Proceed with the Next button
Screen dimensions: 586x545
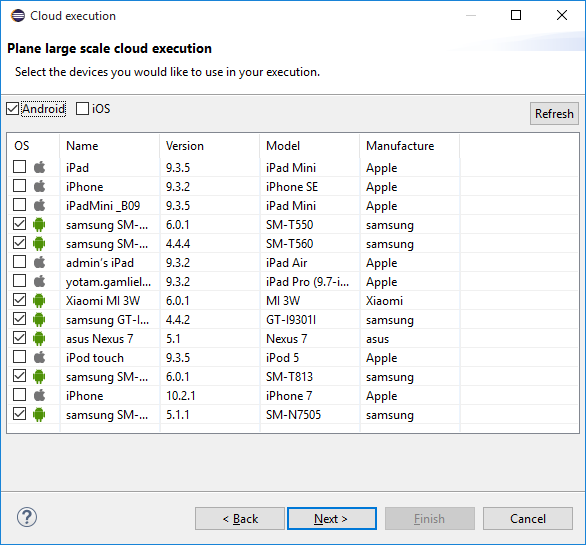click(332, 518)
